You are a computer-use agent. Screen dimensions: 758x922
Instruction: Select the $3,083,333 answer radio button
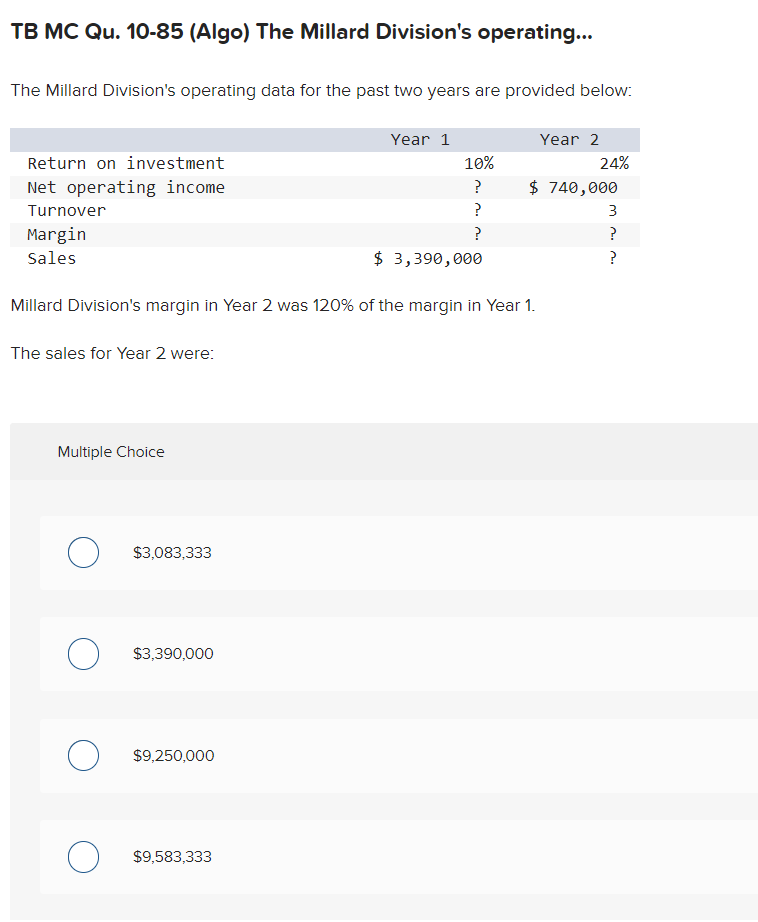point(83,552)
